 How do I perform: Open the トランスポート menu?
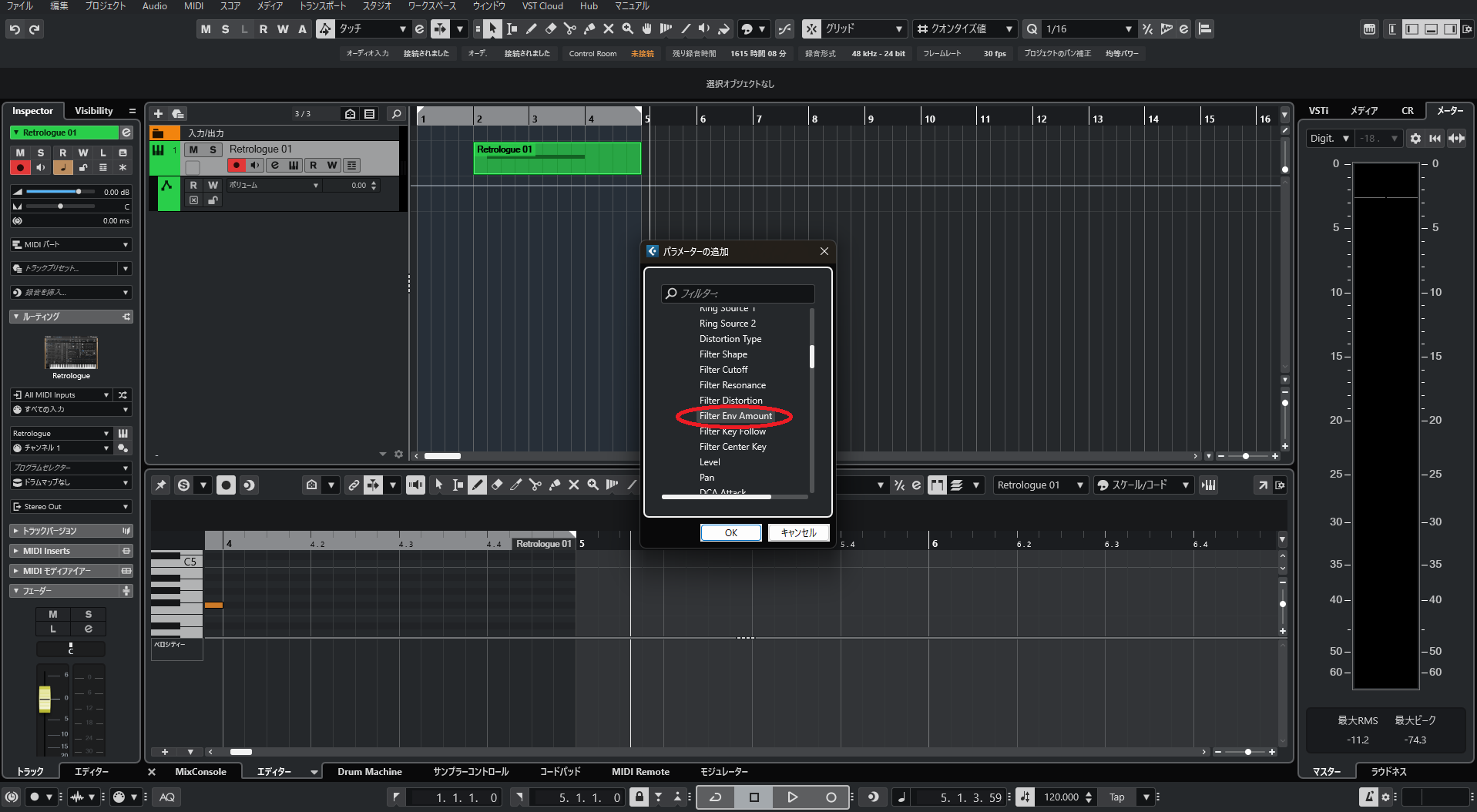tap(323, 6)
